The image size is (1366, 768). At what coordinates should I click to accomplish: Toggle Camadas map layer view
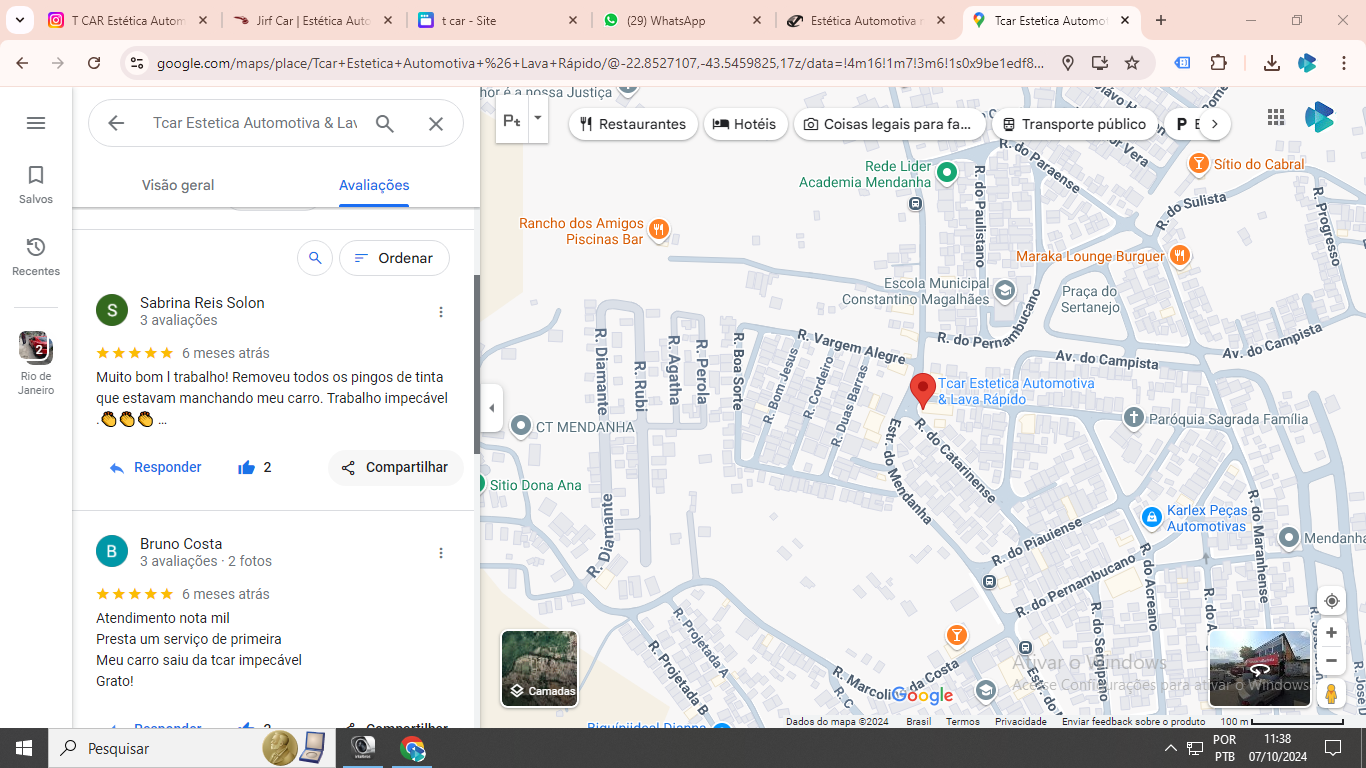pos(539,668)
